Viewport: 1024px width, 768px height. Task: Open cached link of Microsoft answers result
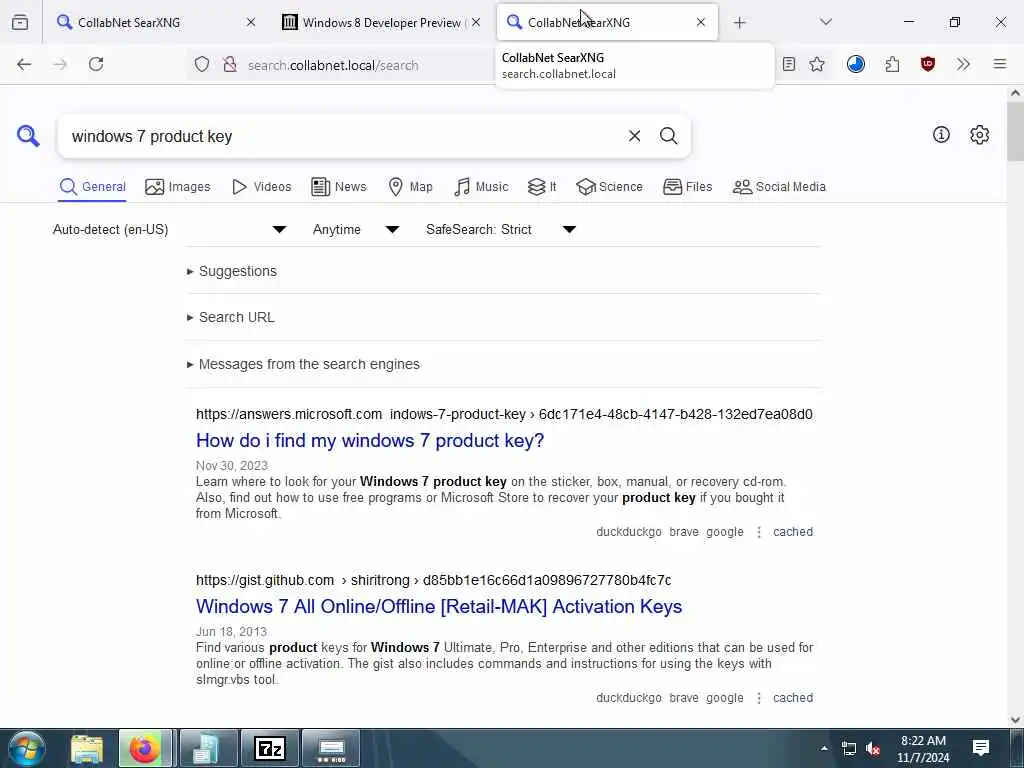(793, 532)
